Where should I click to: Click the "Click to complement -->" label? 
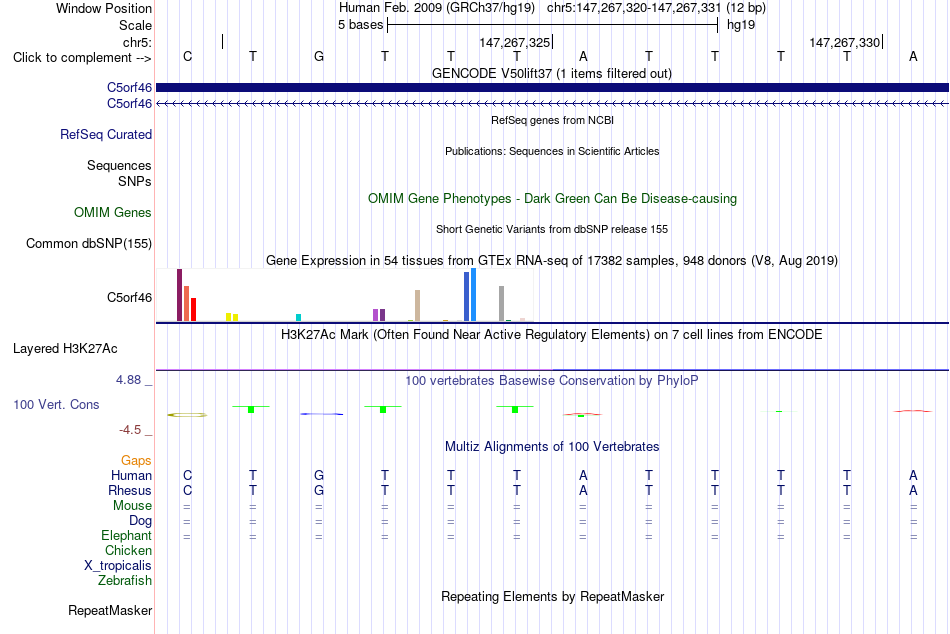pyautogui.click(x=82, y=58)
